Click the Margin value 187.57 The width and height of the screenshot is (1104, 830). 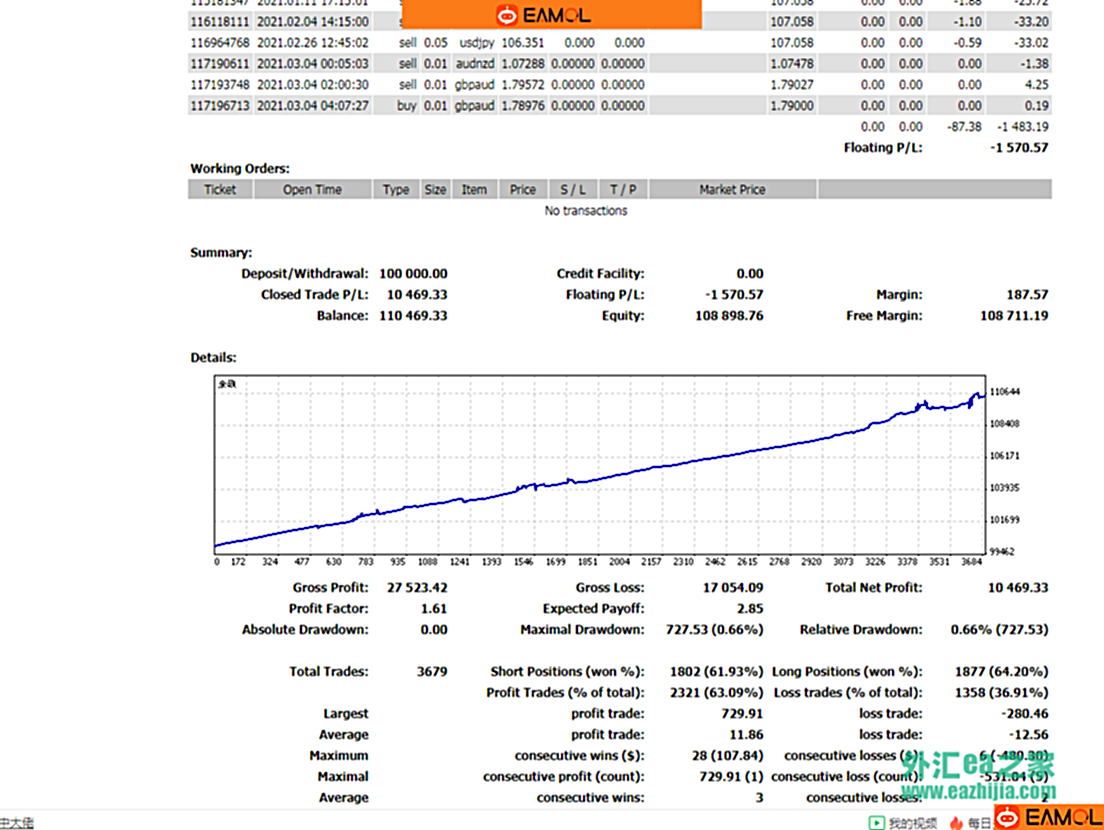[1027, 295]
